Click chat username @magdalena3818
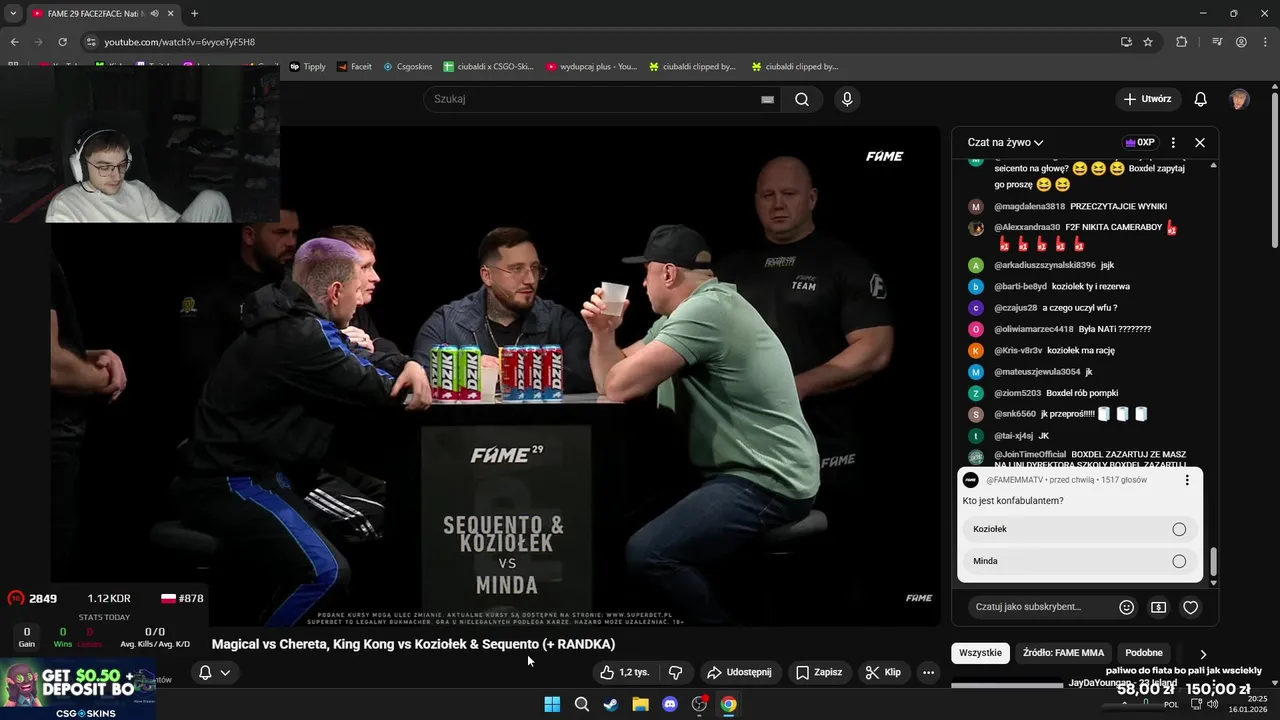The image size is (1280, 720). coord(1029,206)
